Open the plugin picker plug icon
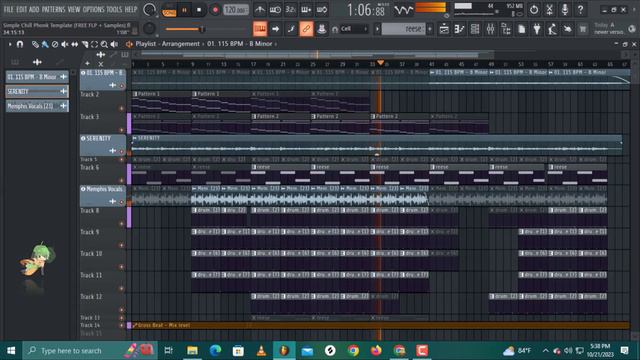 [537, 29]
